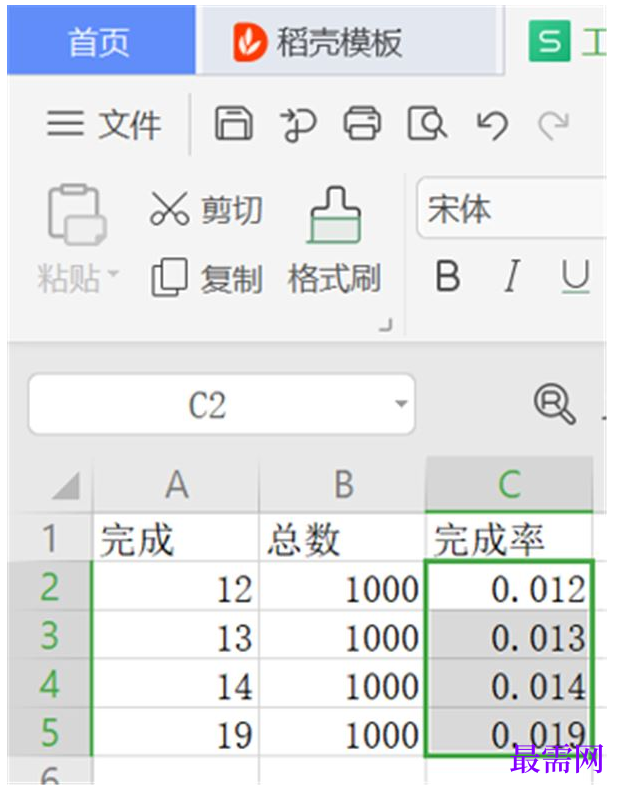
Task: Click cell A5 with value 19
Action: pos(176,732)
